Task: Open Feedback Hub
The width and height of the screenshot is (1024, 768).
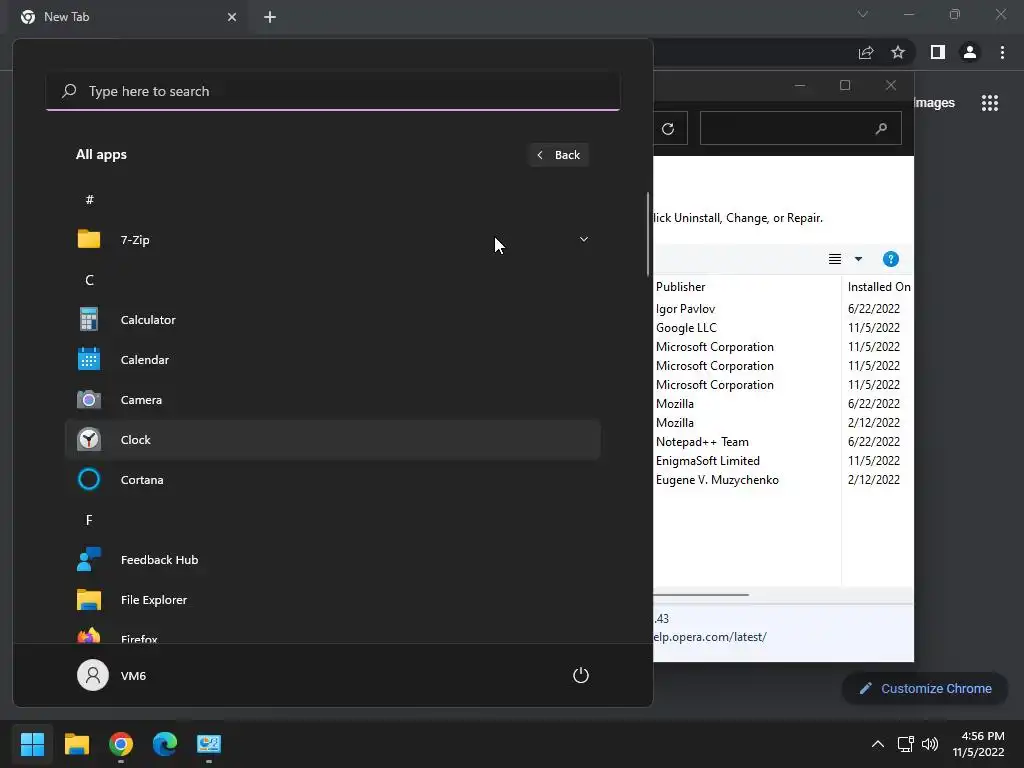Action: (332, 560)
